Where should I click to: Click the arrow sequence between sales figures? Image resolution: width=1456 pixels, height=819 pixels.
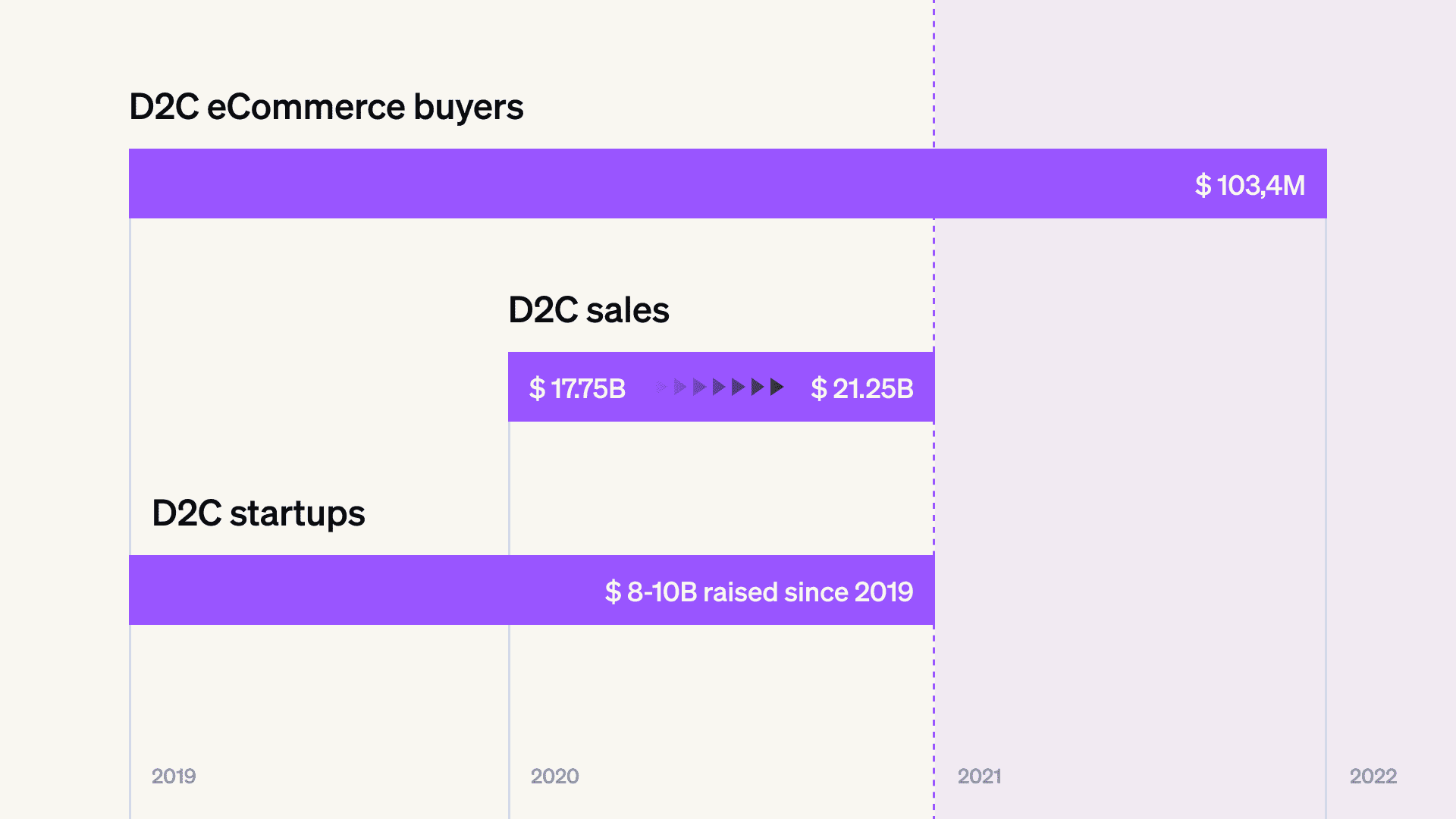(719, 388)
